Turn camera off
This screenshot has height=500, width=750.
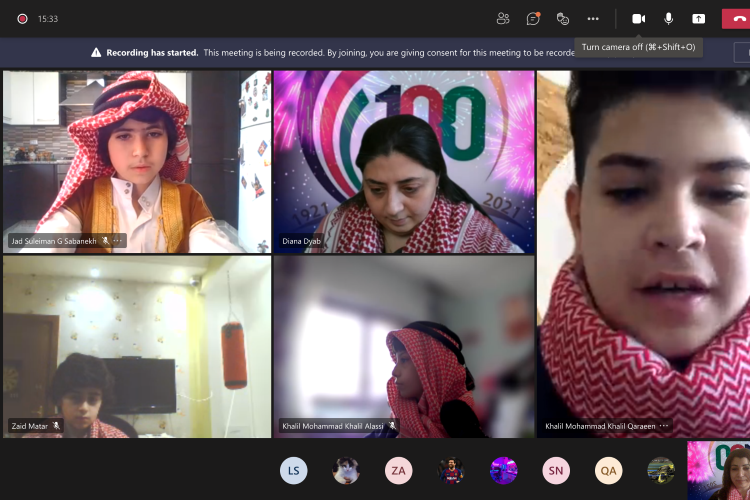point(638,18)
